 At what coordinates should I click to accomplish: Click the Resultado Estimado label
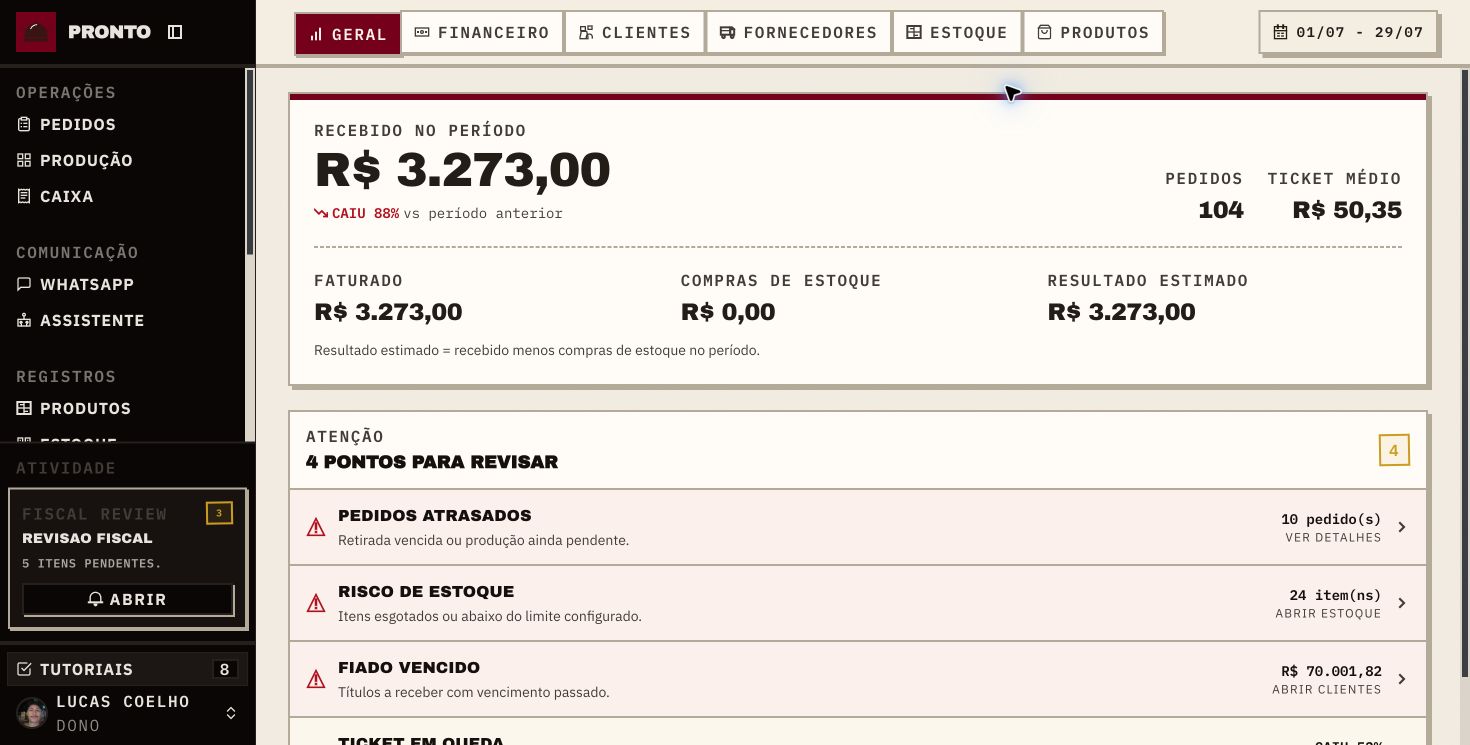[x=1148, y=281]
